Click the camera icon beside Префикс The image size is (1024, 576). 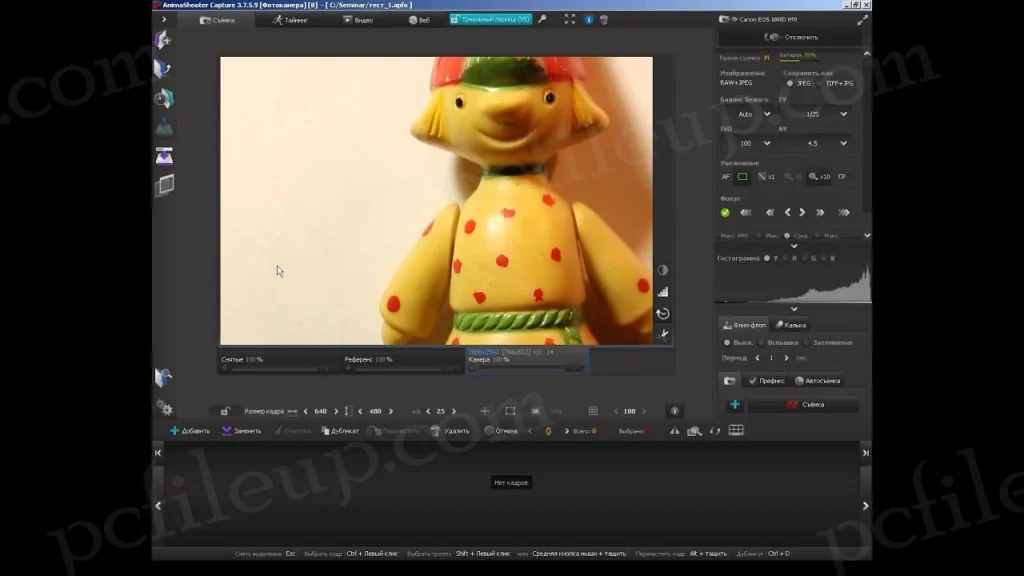731,381
